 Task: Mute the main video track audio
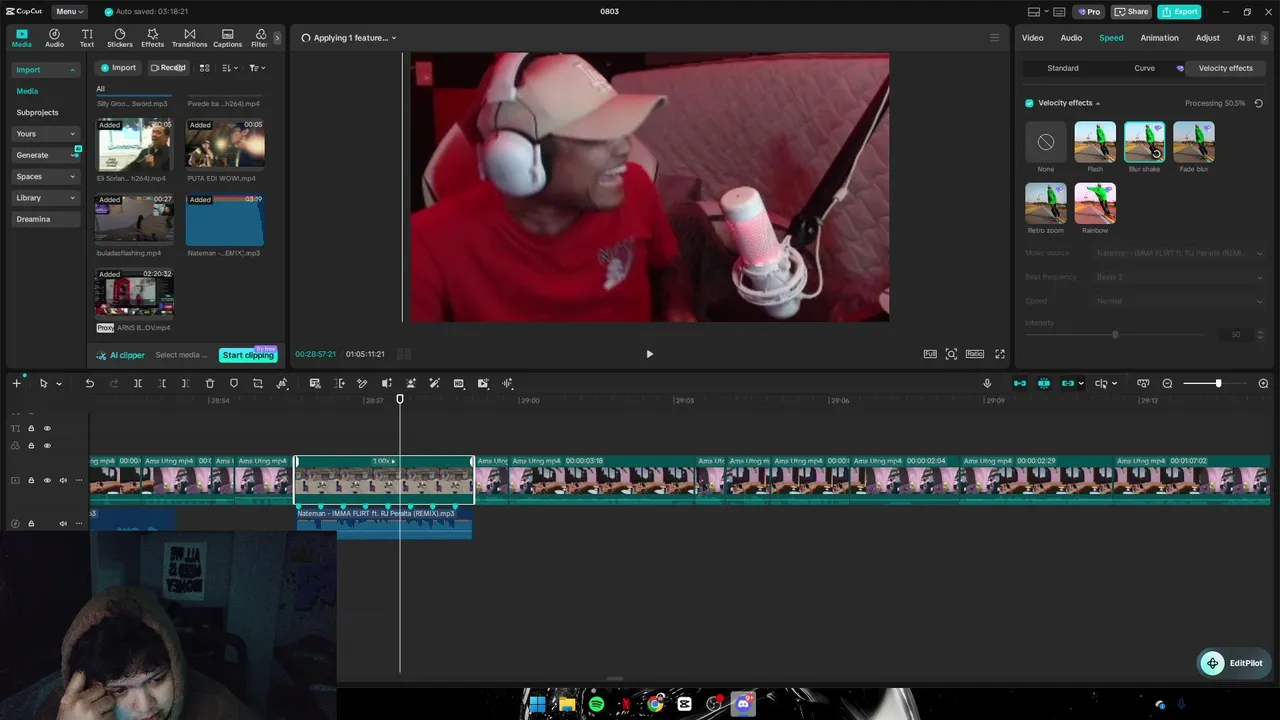pyautogui.click(x=63, y=480)
